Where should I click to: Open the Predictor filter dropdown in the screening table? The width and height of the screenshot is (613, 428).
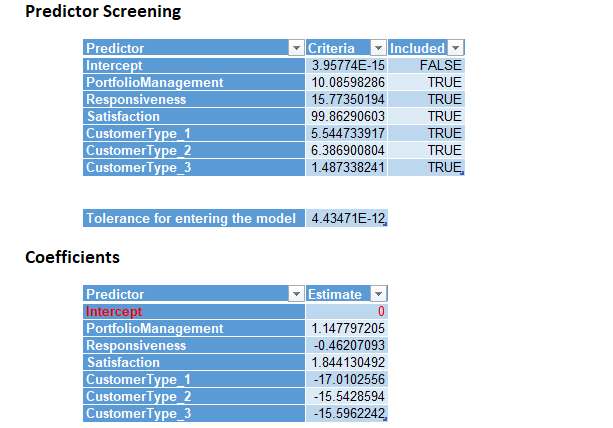[296, 48]
